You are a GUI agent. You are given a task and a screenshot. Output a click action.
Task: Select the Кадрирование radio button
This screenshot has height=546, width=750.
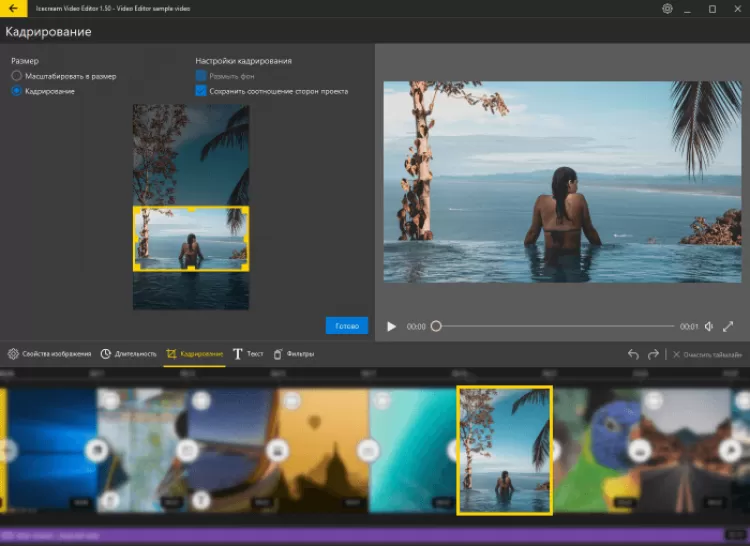(16, 91)
